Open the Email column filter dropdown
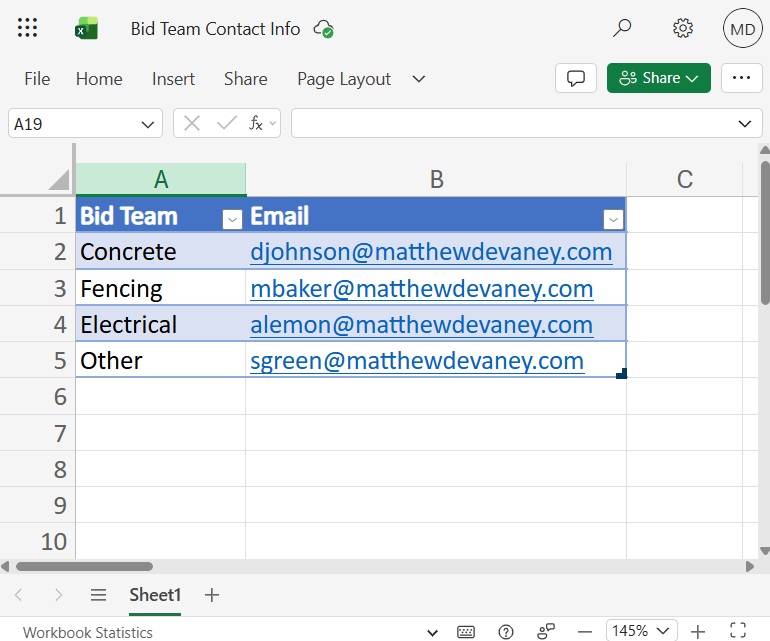The height and width of the screenshot is (641, 770). click(613, 218)
